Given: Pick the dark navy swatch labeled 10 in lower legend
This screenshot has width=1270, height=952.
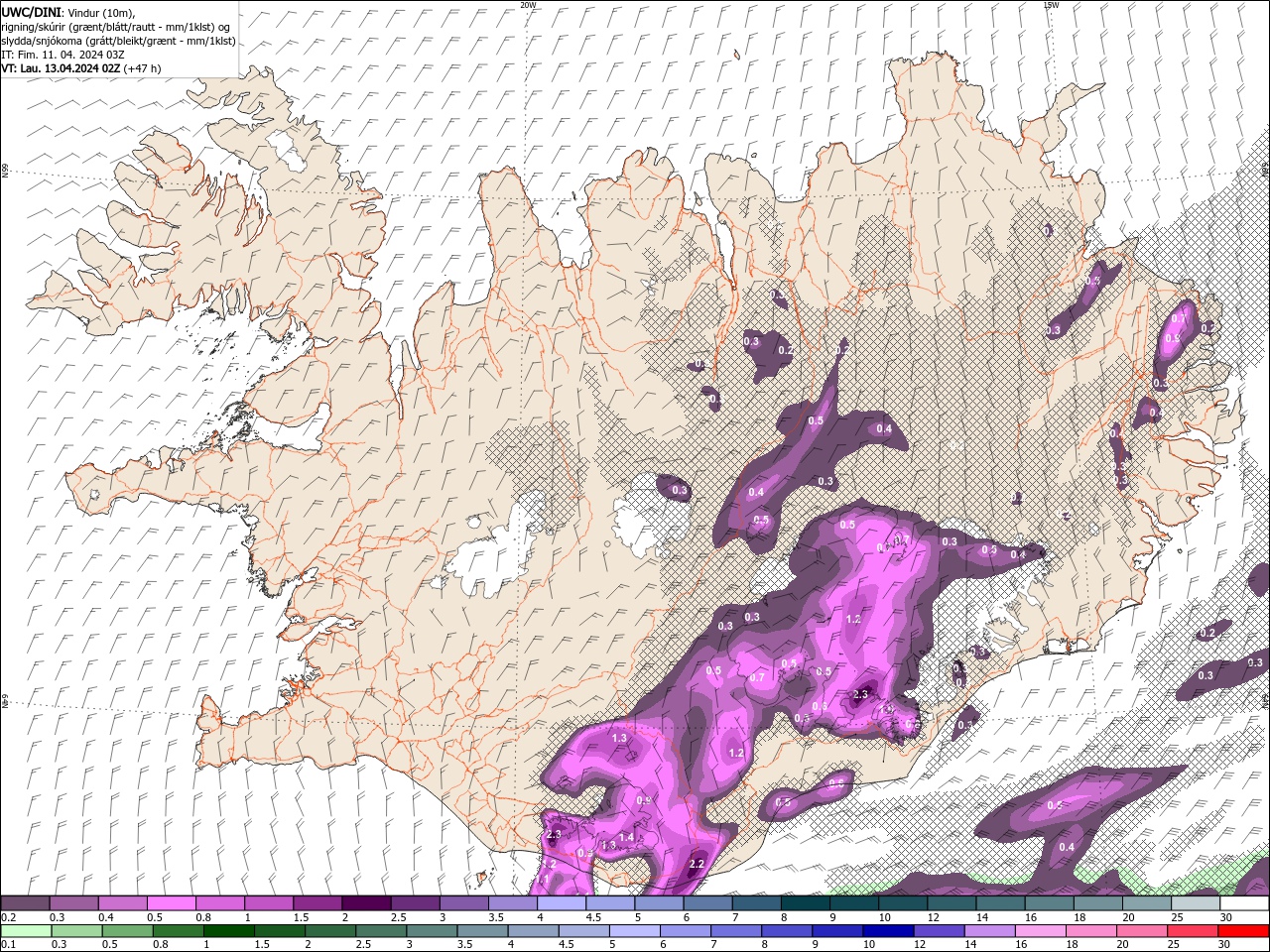Looking at the screenshot, I should [887, 931].
